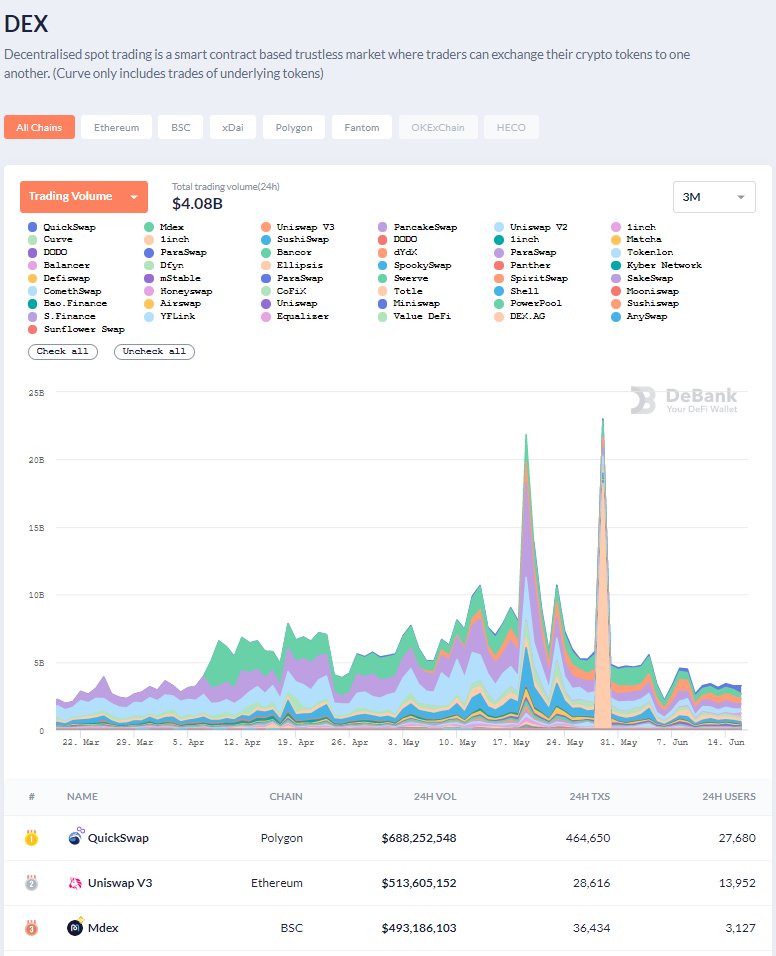
Task: Click the Swerve legend color dot
Action: (382, 278)
